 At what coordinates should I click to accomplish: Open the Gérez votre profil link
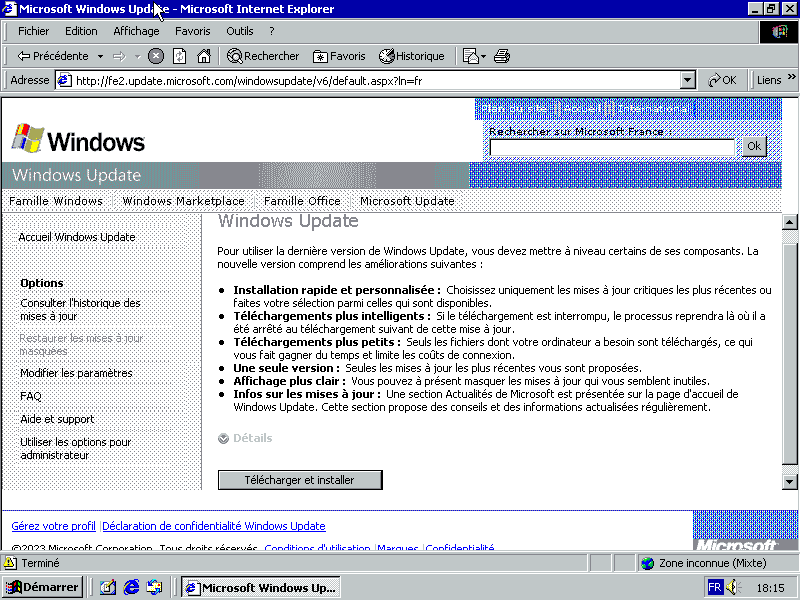coord(54,526)
